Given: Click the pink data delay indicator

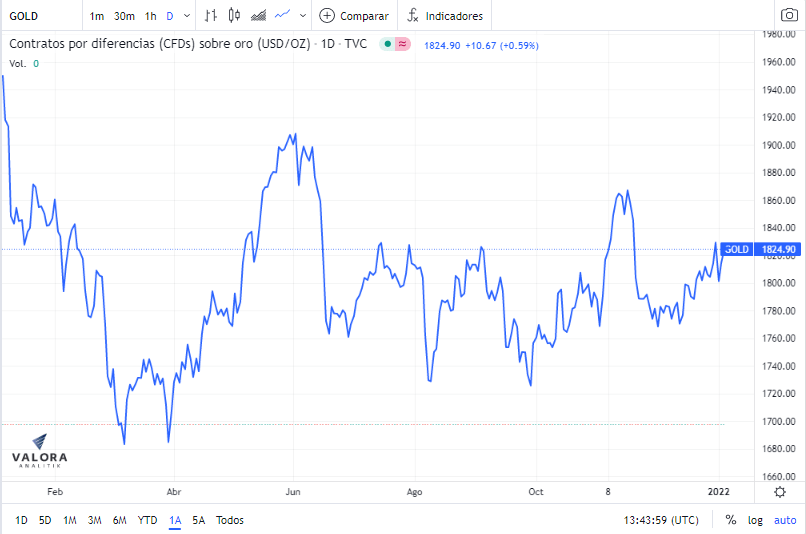Looking at the screenshot, I should (402, 44).
